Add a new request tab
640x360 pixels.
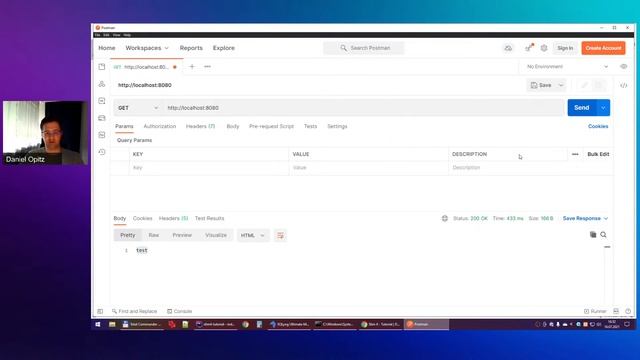coord(192,67)
